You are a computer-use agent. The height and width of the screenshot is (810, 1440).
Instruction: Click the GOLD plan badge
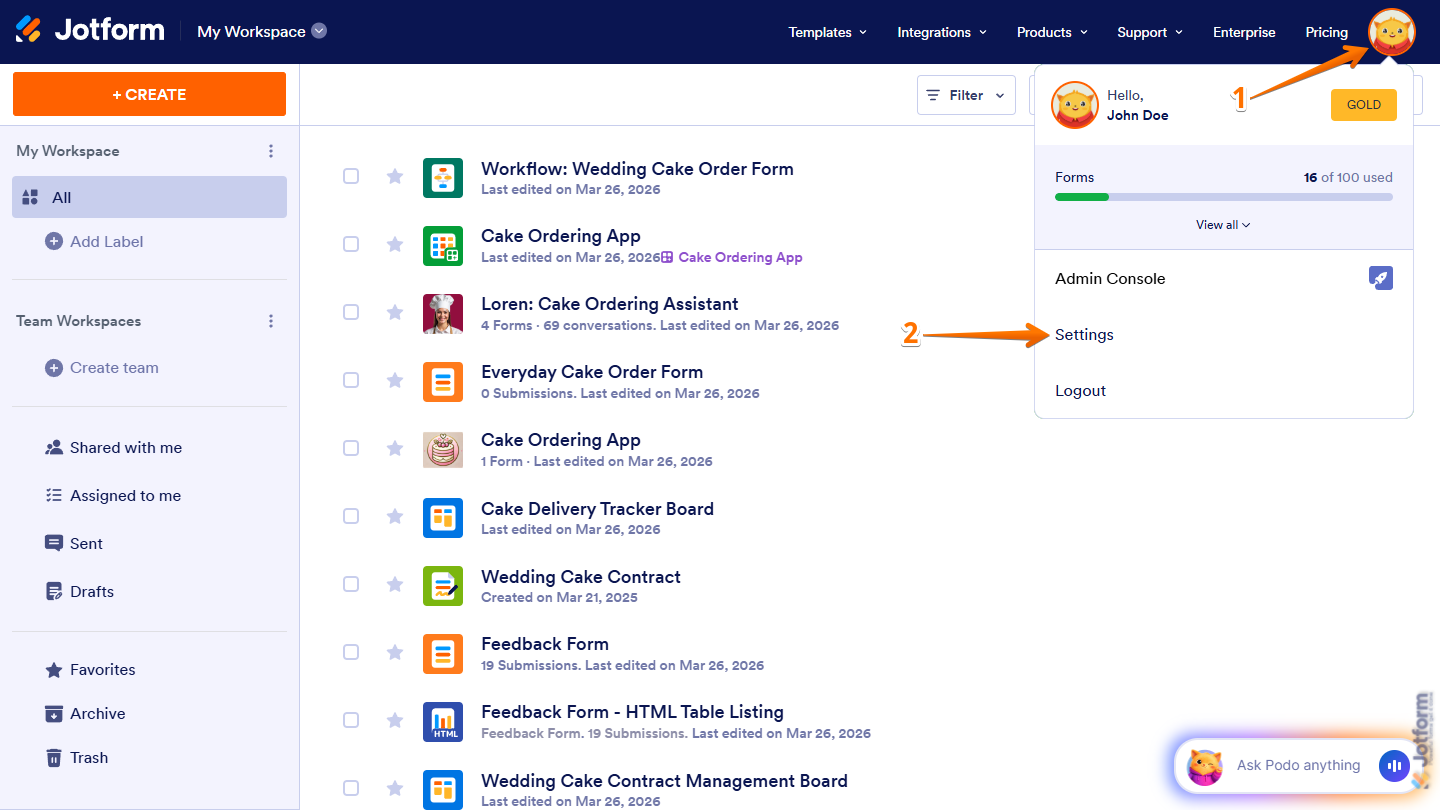(1364, 105)
